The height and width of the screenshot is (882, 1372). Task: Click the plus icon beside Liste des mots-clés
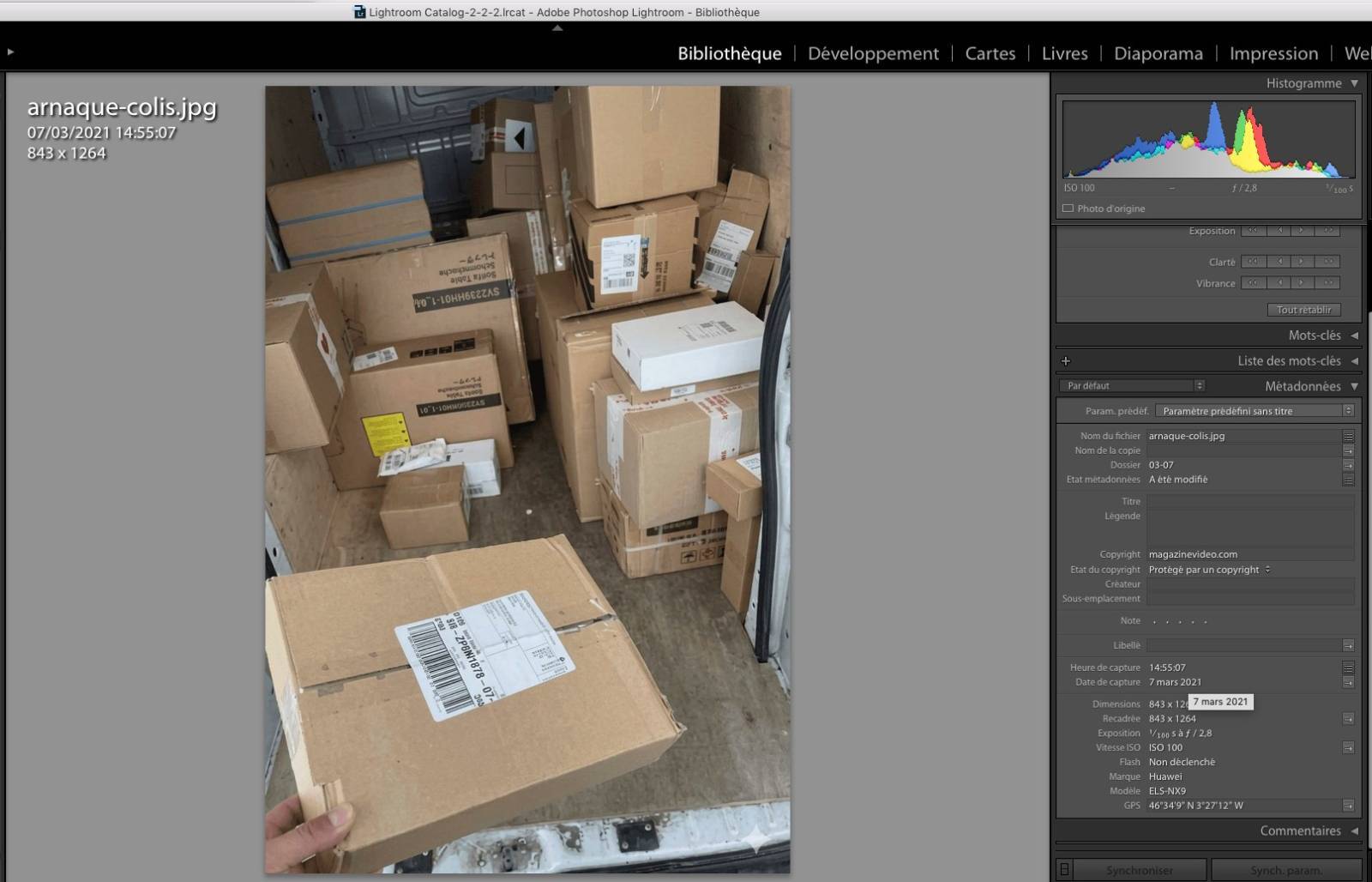click(x=1066, y=361)
